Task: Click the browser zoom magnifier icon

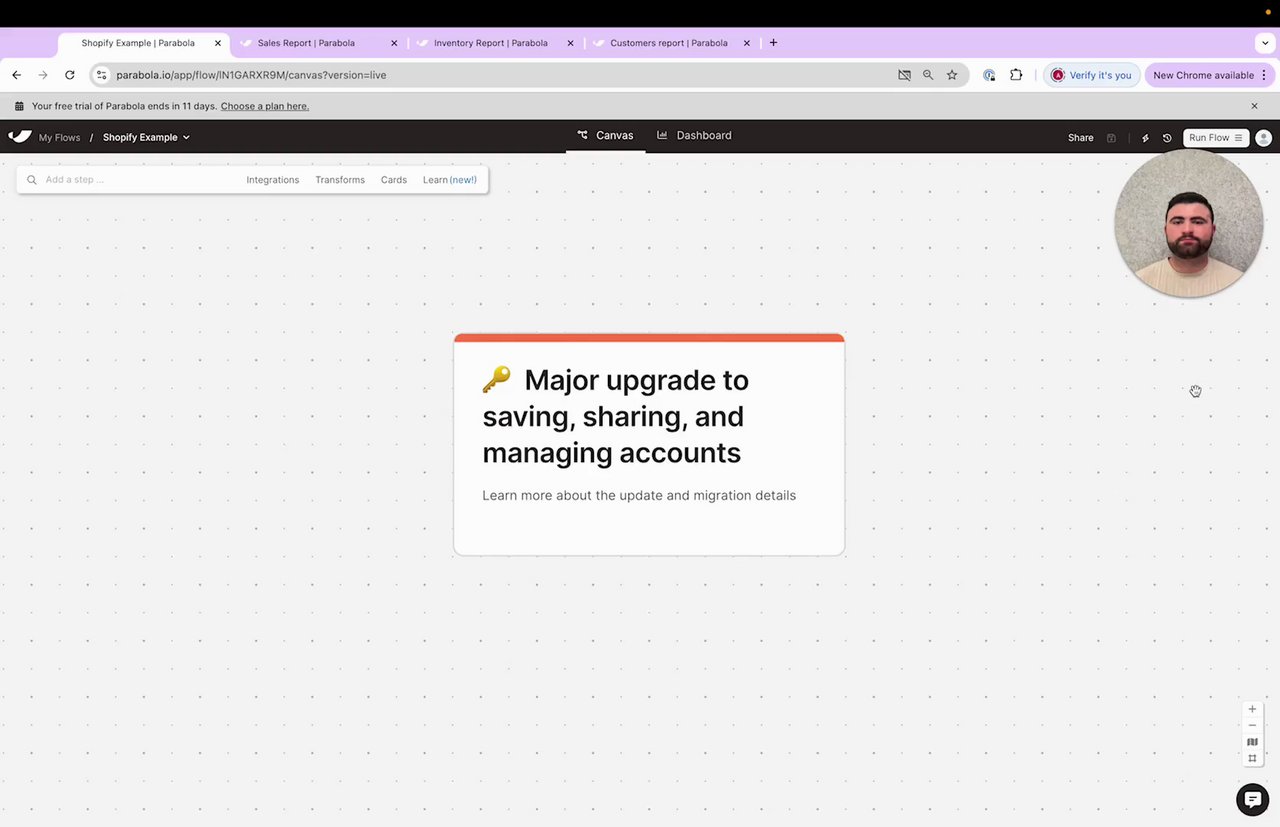Action: point(928,75)
